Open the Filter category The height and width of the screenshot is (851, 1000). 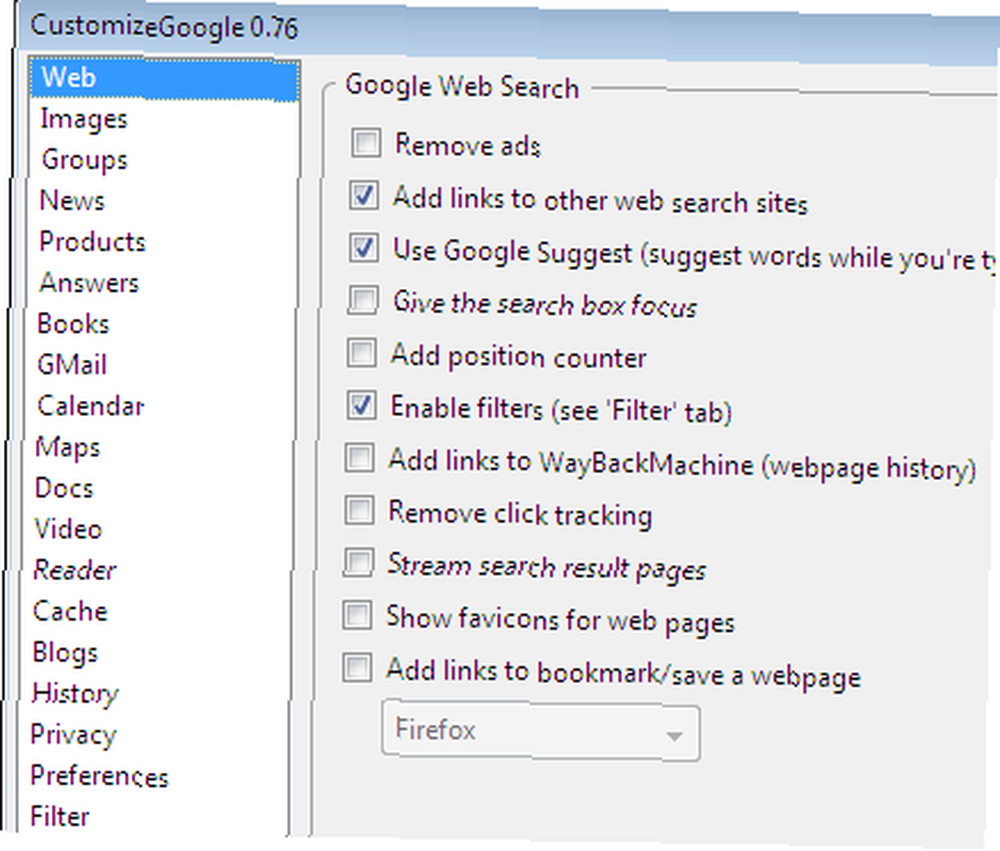tap(60, 817)
